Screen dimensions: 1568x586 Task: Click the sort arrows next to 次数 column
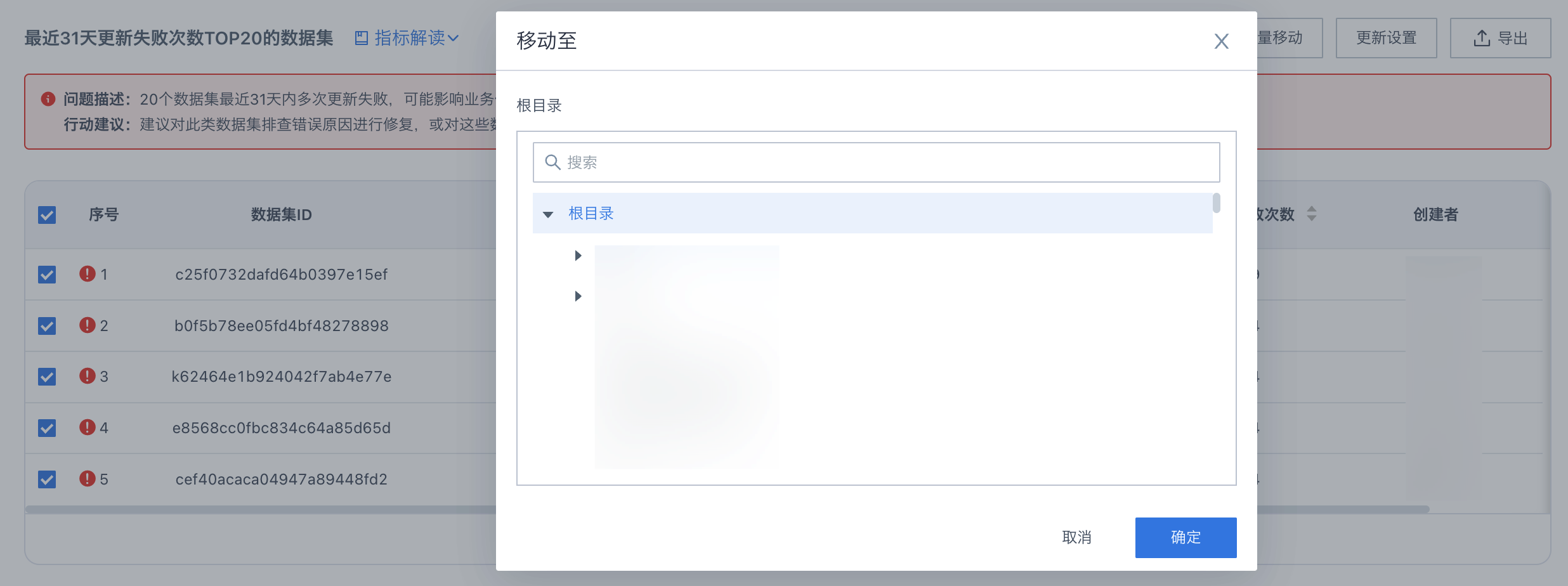(1312, 214)
